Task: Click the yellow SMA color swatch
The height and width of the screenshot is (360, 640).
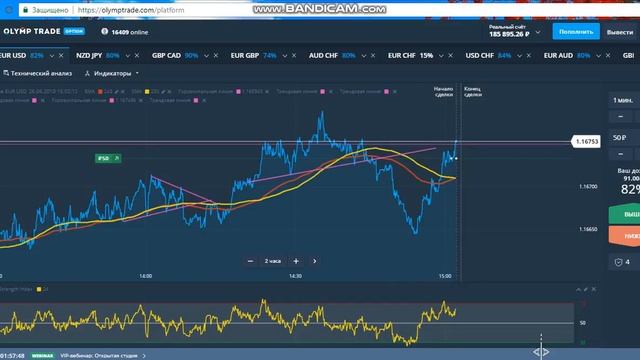Action: pos(147,92)
